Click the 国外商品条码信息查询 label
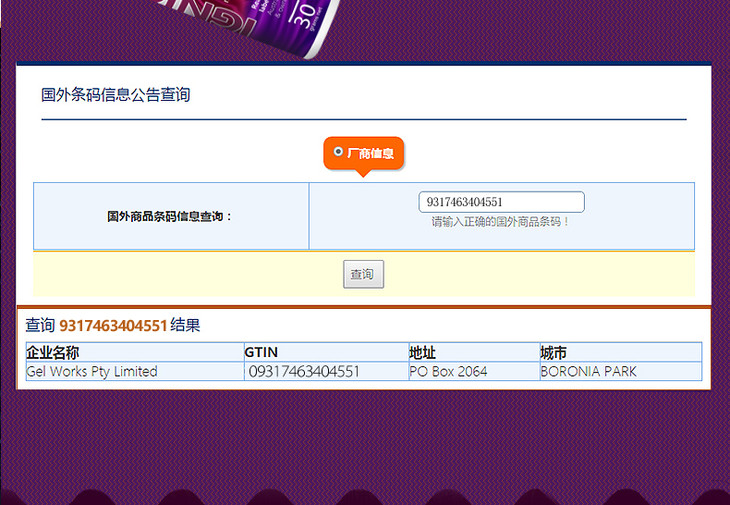Image resolution: width=730 pixels, height=505 pixels. 169,216
